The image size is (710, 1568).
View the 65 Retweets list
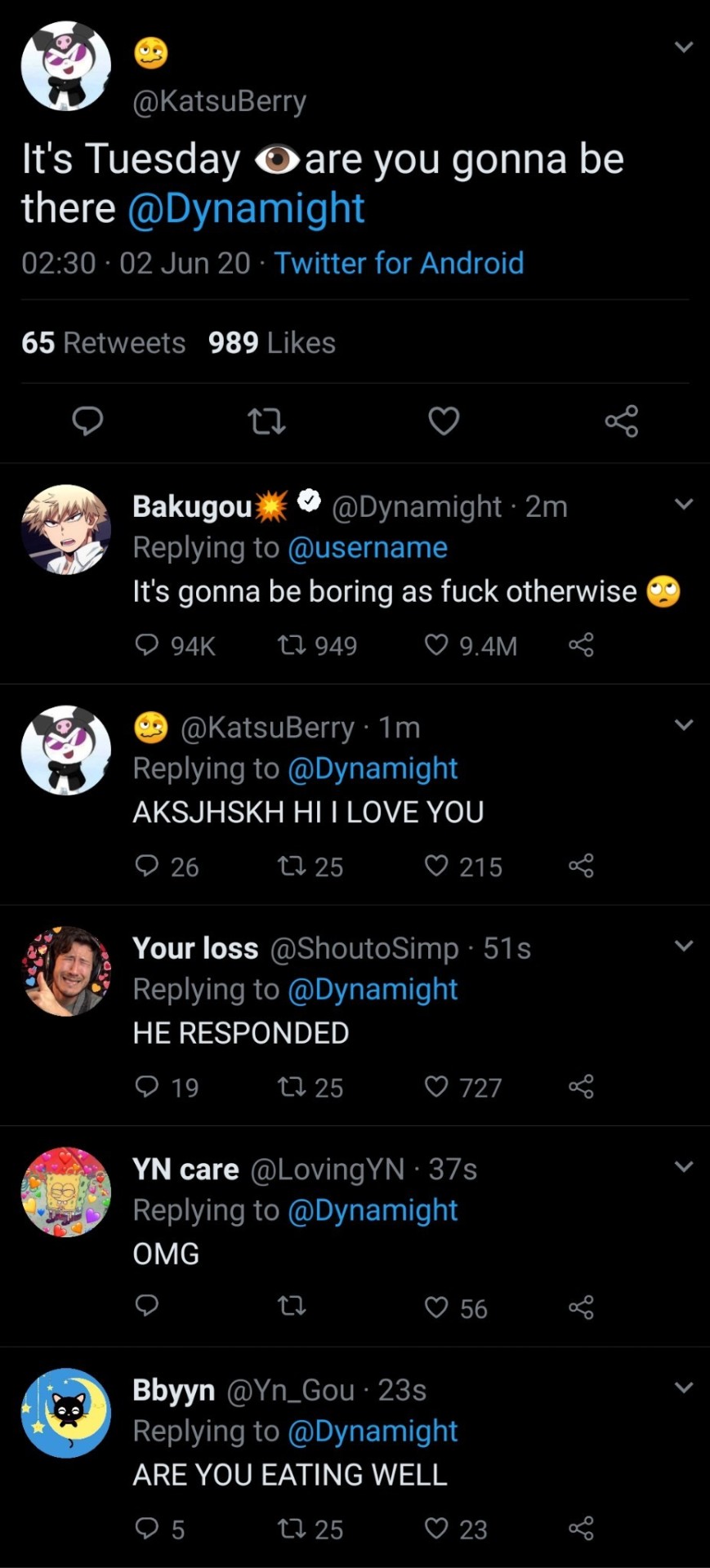pyautogui.click(x=104, y=342)
